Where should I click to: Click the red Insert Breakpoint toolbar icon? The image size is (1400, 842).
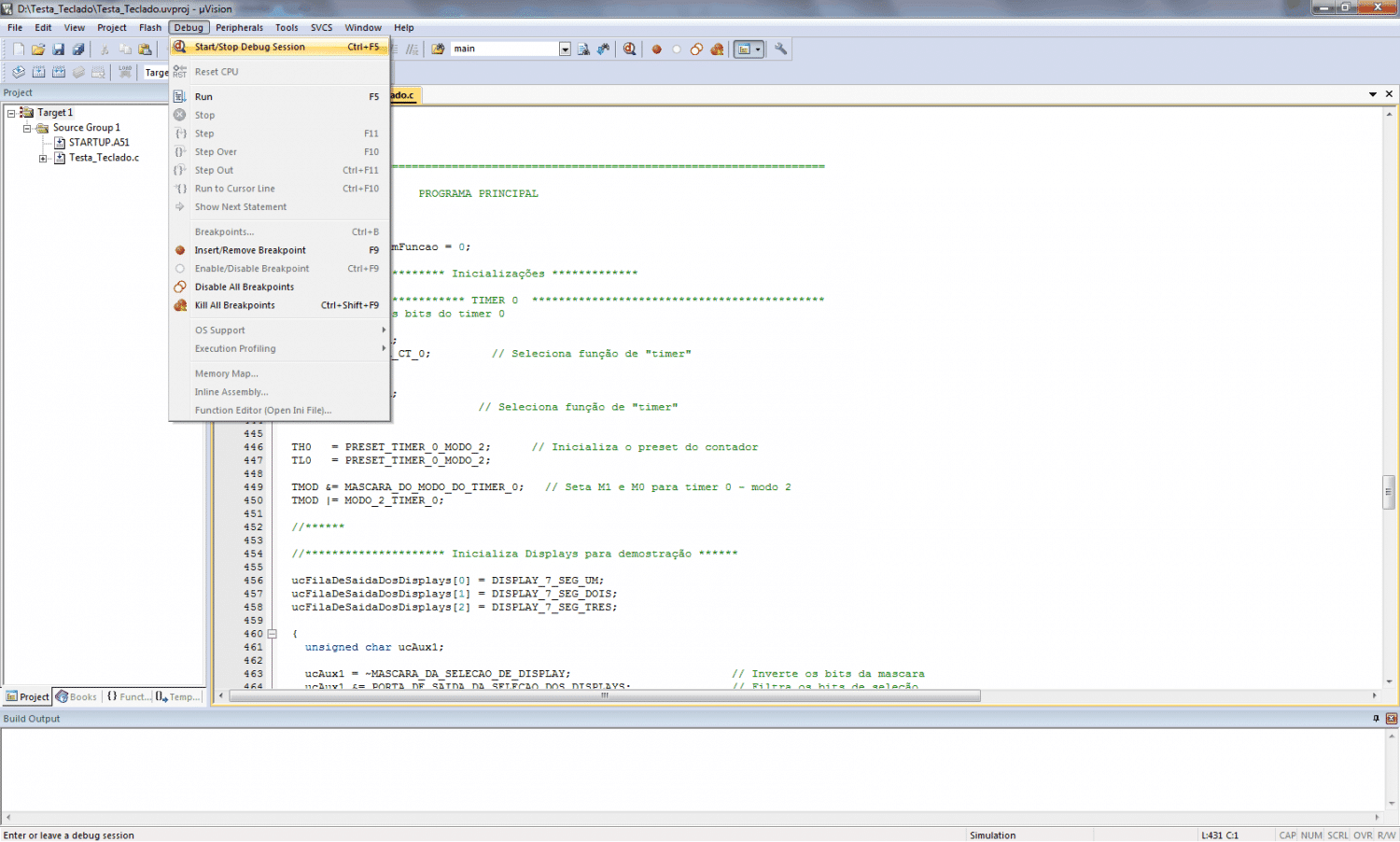pos(656,49)
